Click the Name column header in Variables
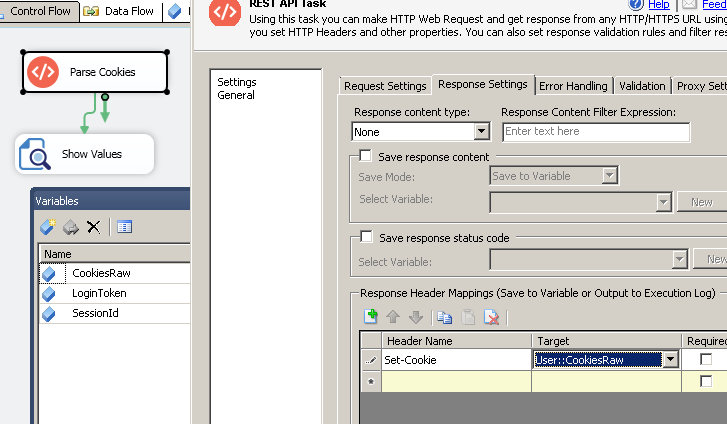 115,254
